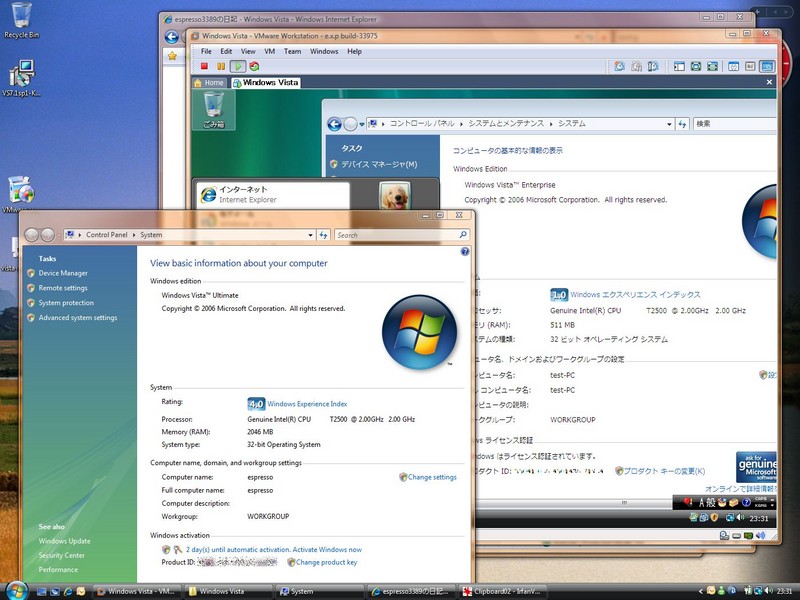Click the guest IME help question mark icon
The width and height of the screenshot is (800, 600).
click(x=746, y=503)
